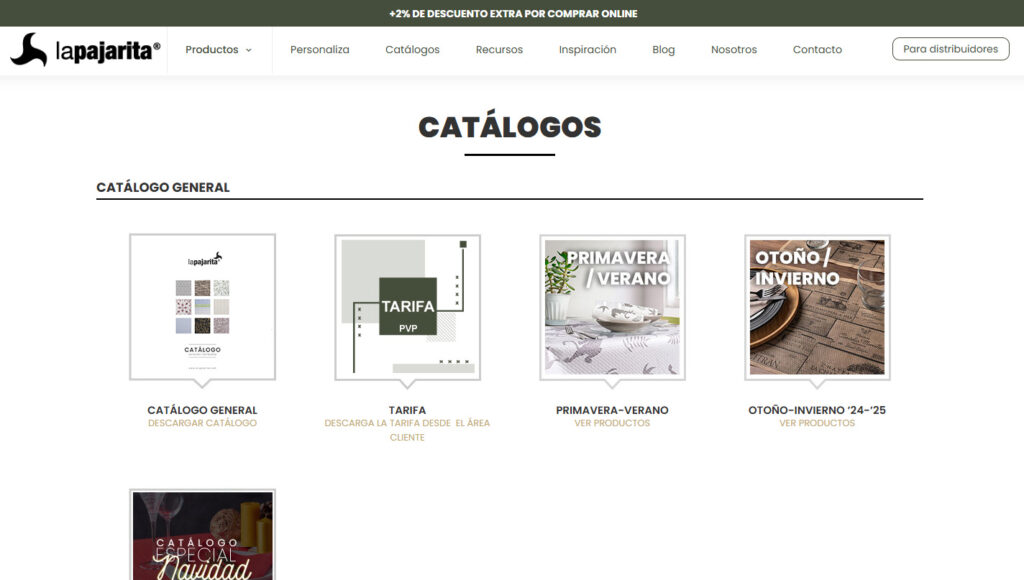Image resolution: width=1024 pixels, height=580 pixels.
Task: Open the Otoño / Invierno thumbnail
Action: [x=817, y=307]
